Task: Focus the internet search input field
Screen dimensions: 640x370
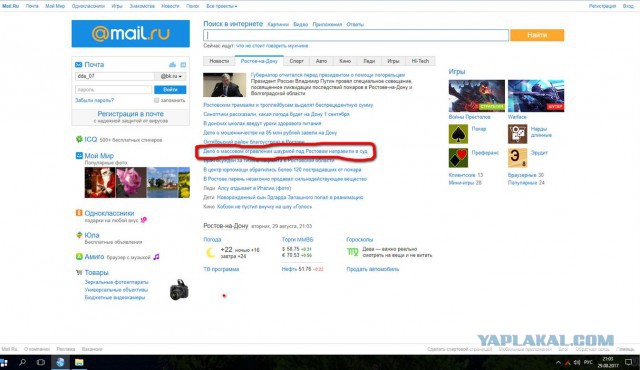Action: click(356, 35)
